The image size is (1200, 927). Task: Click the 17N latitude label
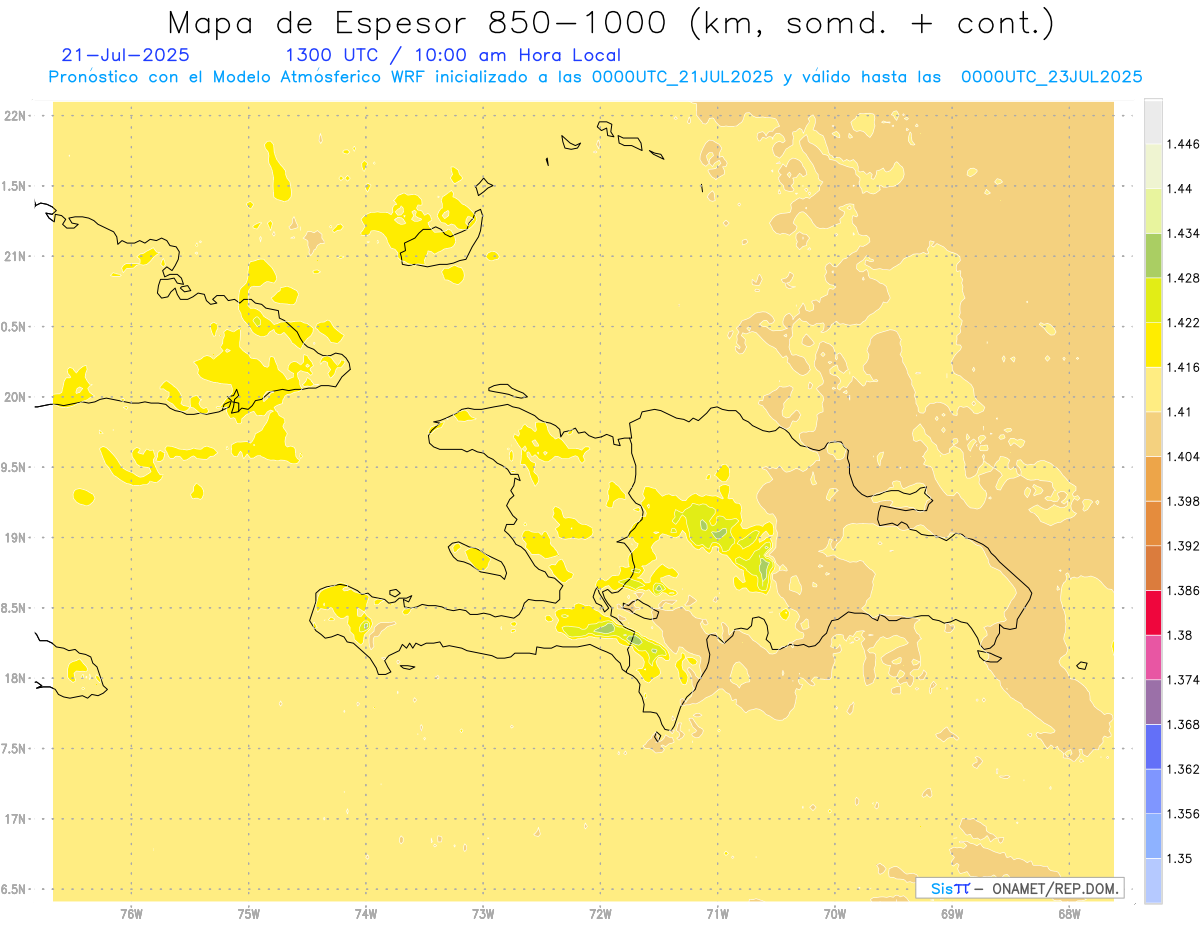tap(17, 819)
